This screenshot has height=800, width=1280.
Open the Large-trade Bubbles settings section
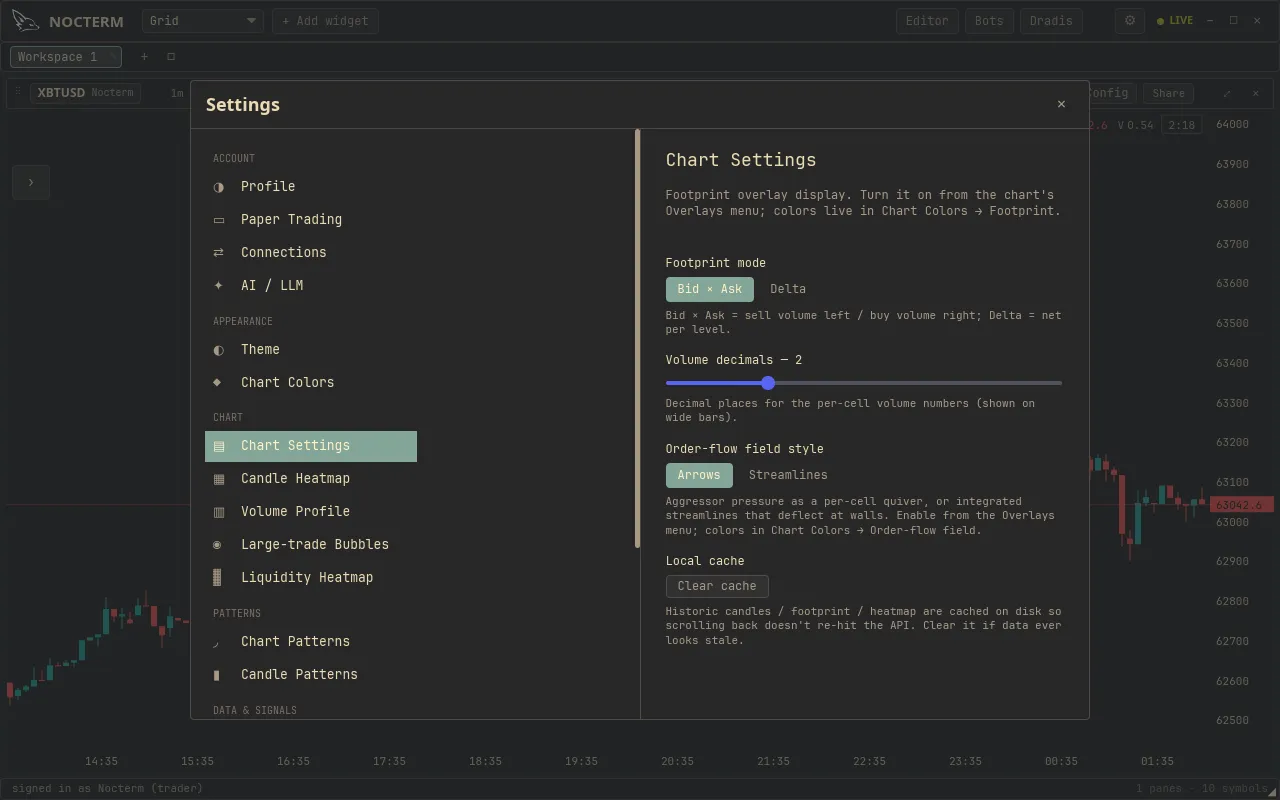[x=311, y=545]
